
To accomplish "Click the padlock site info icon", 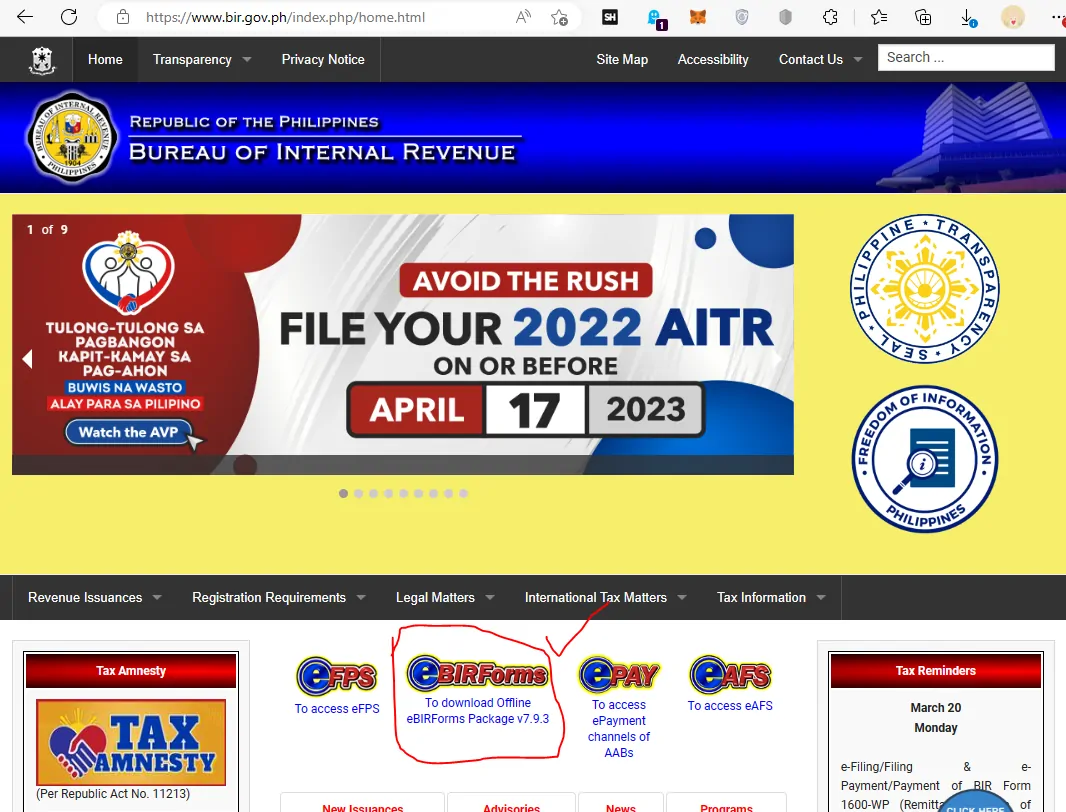I will tap(122, 17).
